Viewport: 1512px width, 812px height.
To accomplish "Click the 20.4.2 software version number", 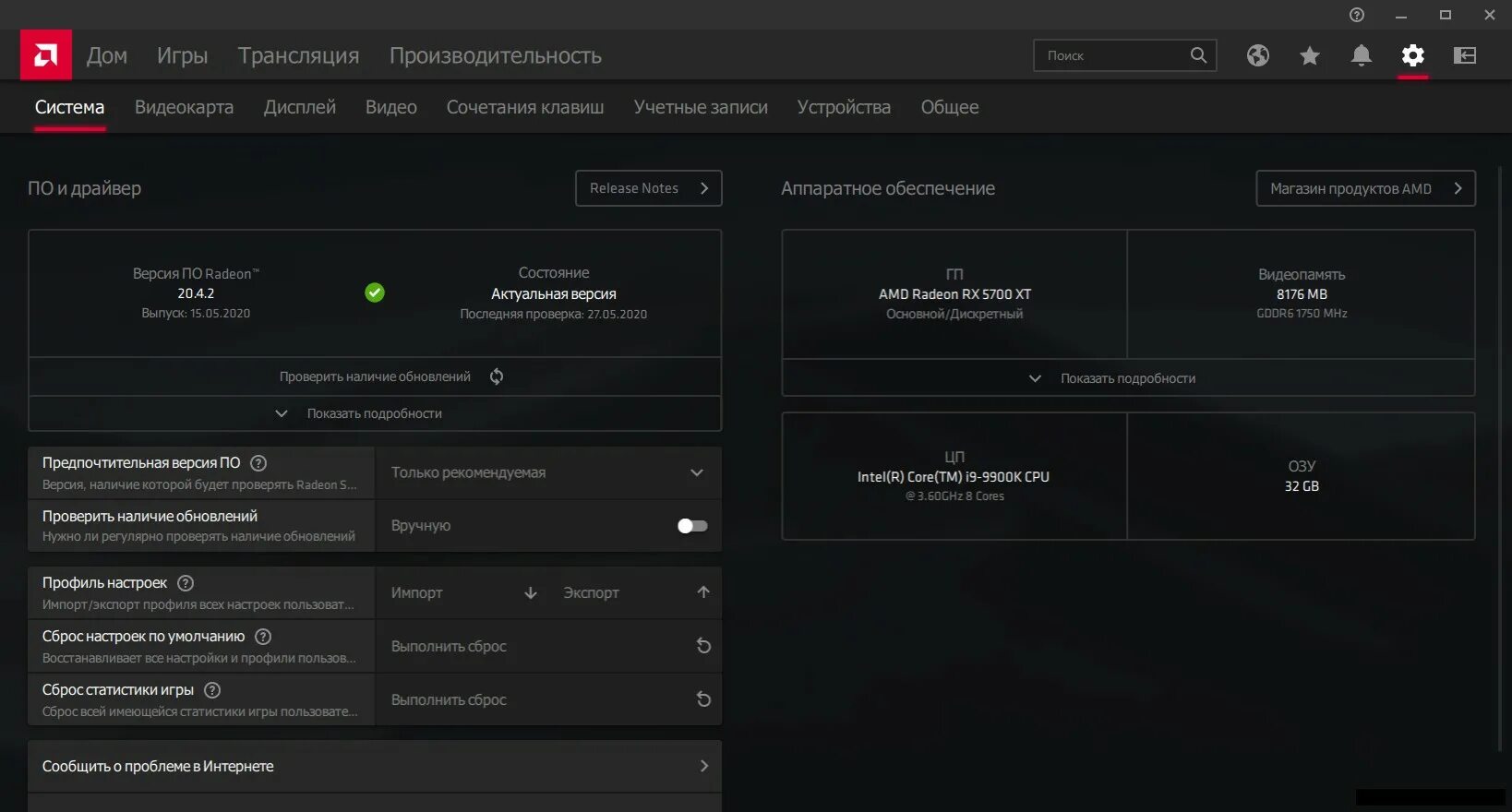I will click(196, 293).
